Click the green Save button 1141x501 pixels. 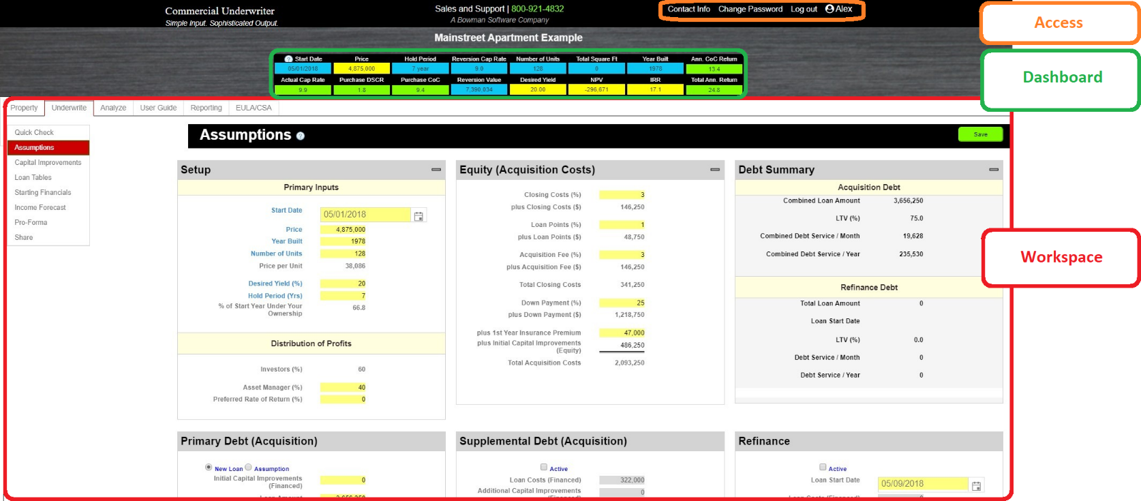click(980, 134)
